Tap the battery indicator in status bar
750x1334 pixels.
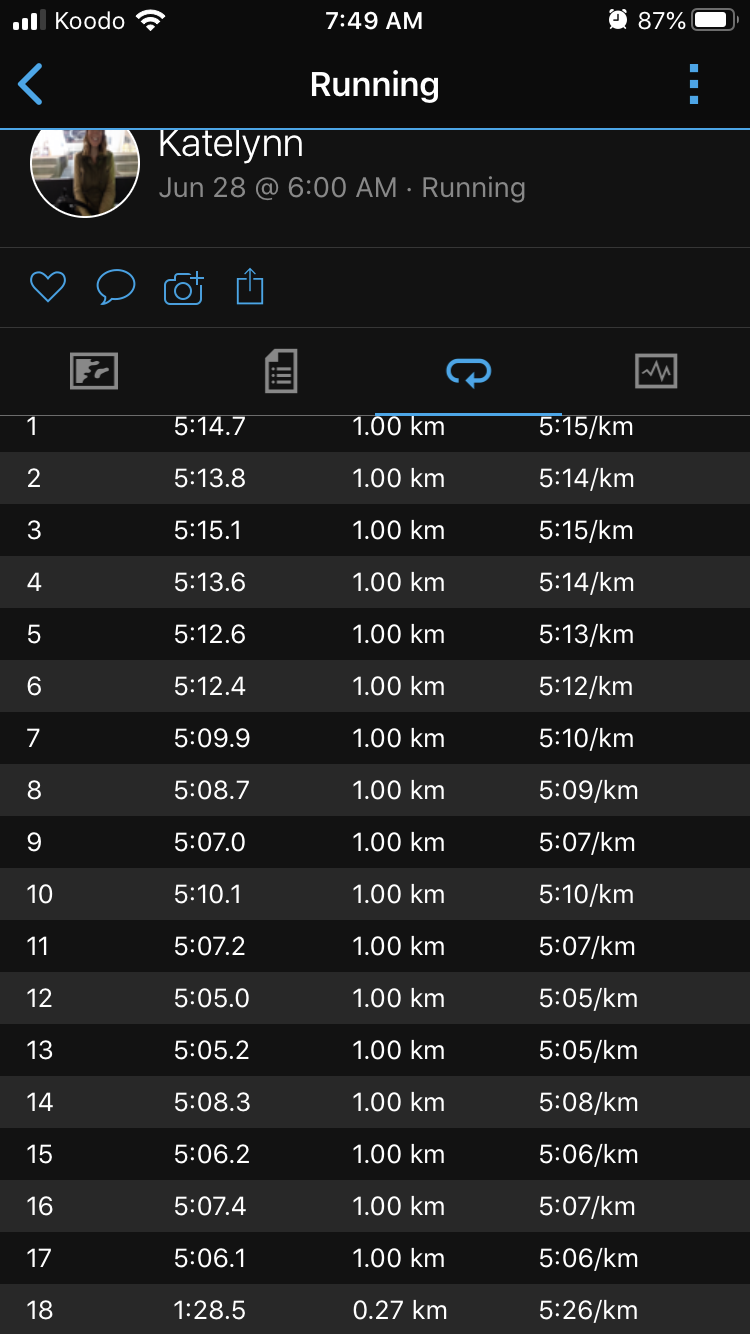(714, 21)
